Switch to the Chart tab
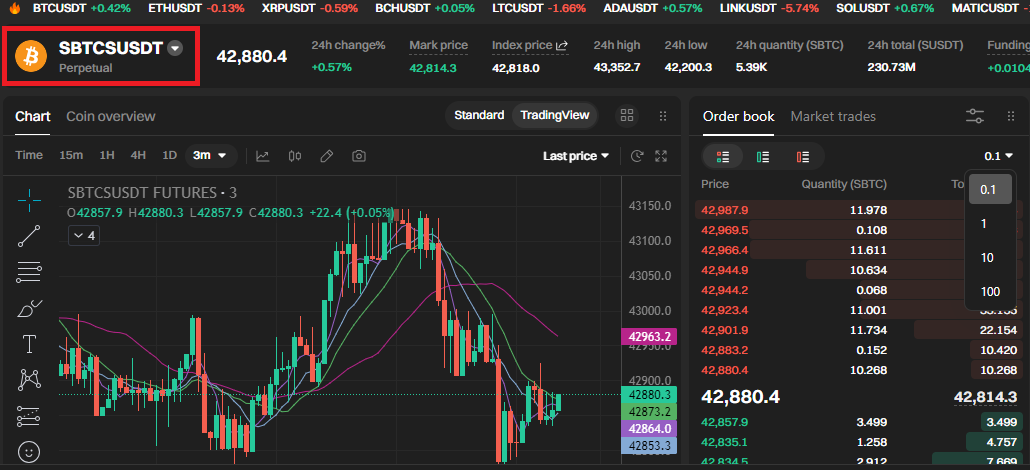Viewport: 1030px width, 470px height. [33, 116]
